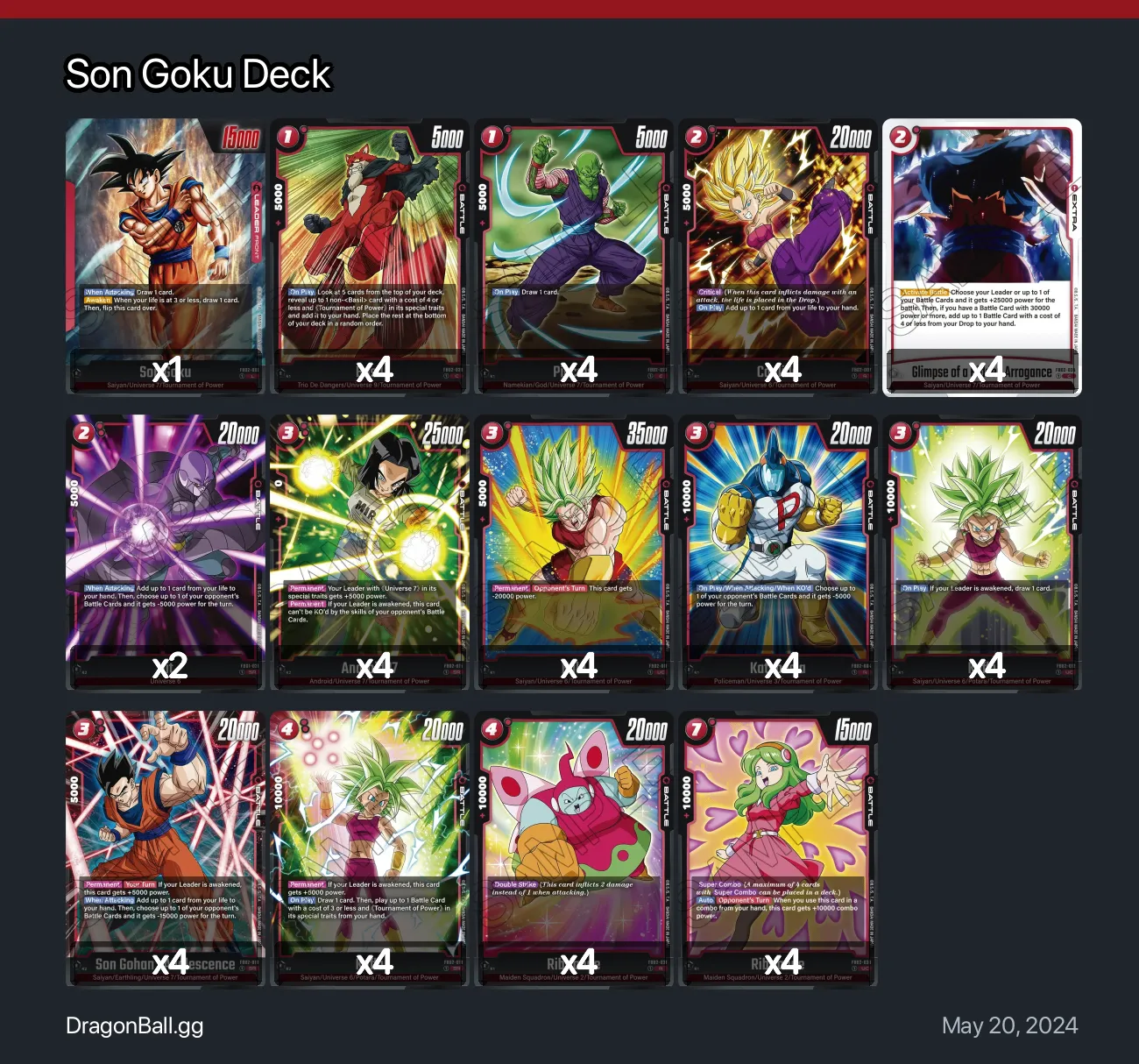Open the Son Goku leader card
The width and height of the screenshot is (1139, 1064).
166,257
